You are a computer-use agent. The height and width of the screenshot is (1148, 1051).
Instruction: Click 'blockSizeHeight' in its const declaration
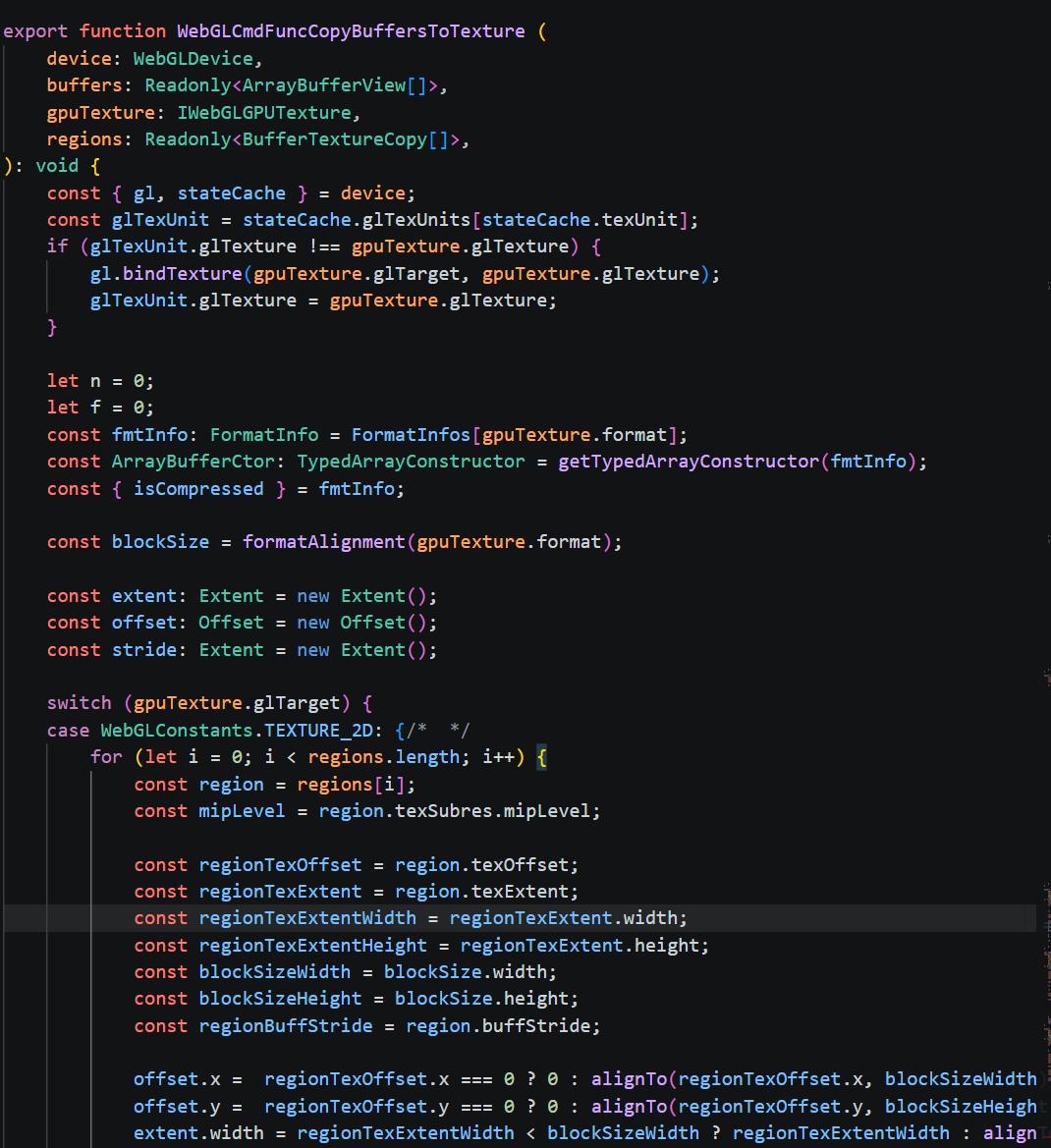280,999
